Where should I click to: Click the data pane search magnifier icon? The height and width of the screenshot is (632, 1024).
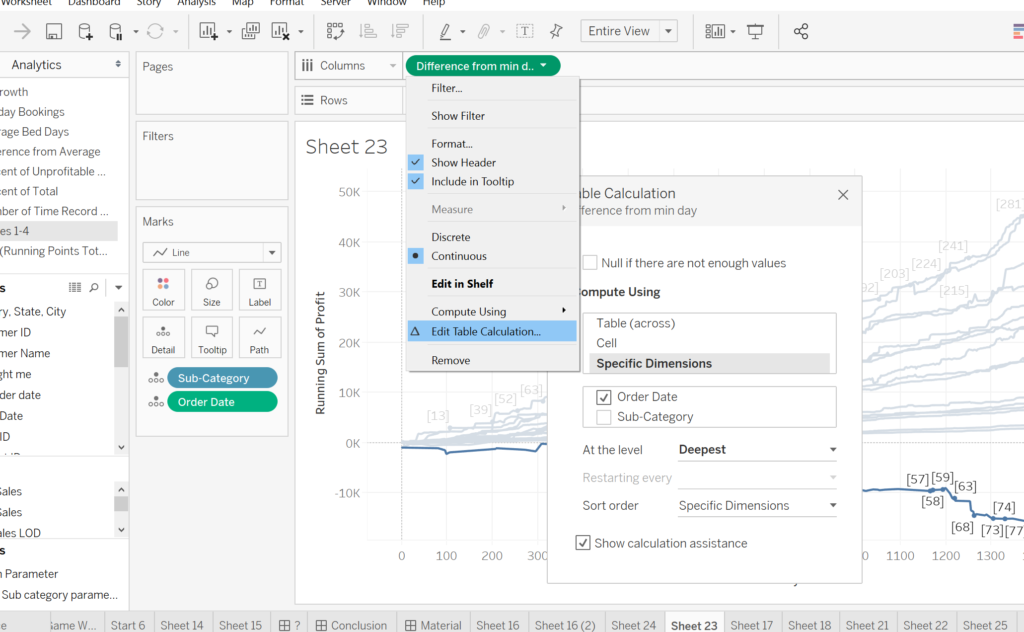(94, 287)
